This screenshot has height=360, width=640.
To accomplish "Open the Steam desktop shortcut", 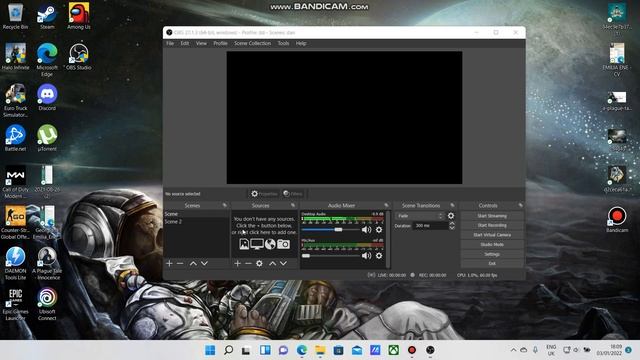I will (x=47, y=16).
